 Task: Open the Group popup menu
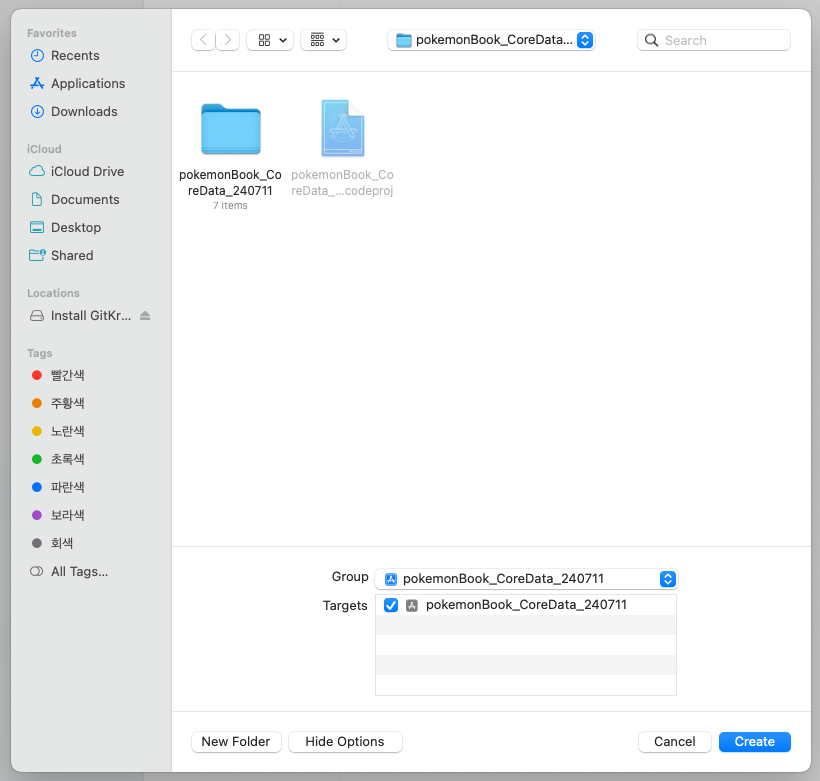pos(526,579)
